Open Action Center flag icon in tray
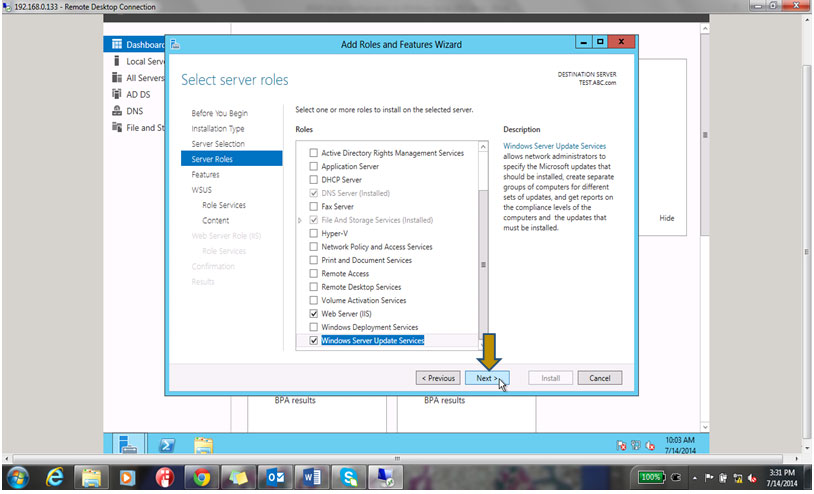Screen dimensions: 814x494 click(709, 478)
